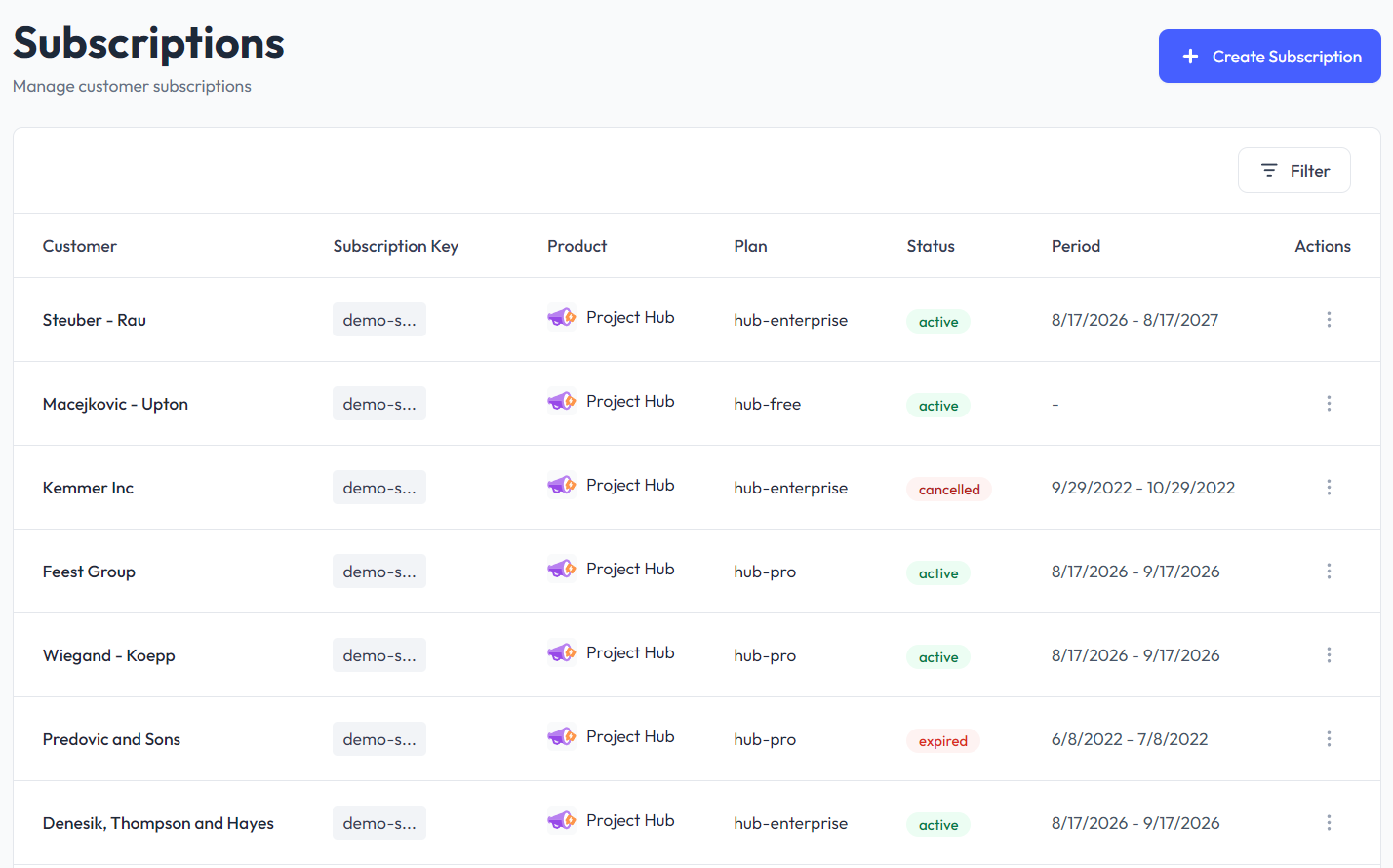Screen dimensions: 1393x868
Task: Click active status badge for Macejkovic - Upton
Action: pos(938,406)
